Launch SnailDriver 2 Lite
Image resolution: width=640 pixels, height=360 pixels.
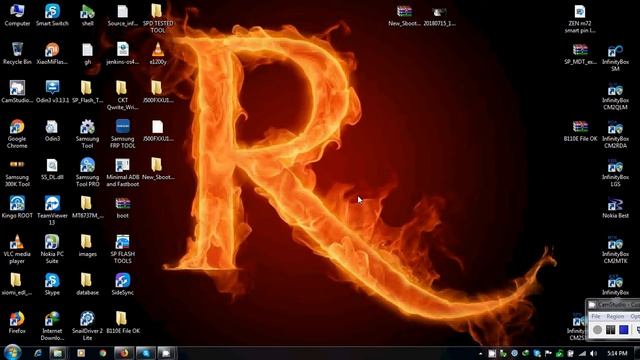[x=87, y=326]
